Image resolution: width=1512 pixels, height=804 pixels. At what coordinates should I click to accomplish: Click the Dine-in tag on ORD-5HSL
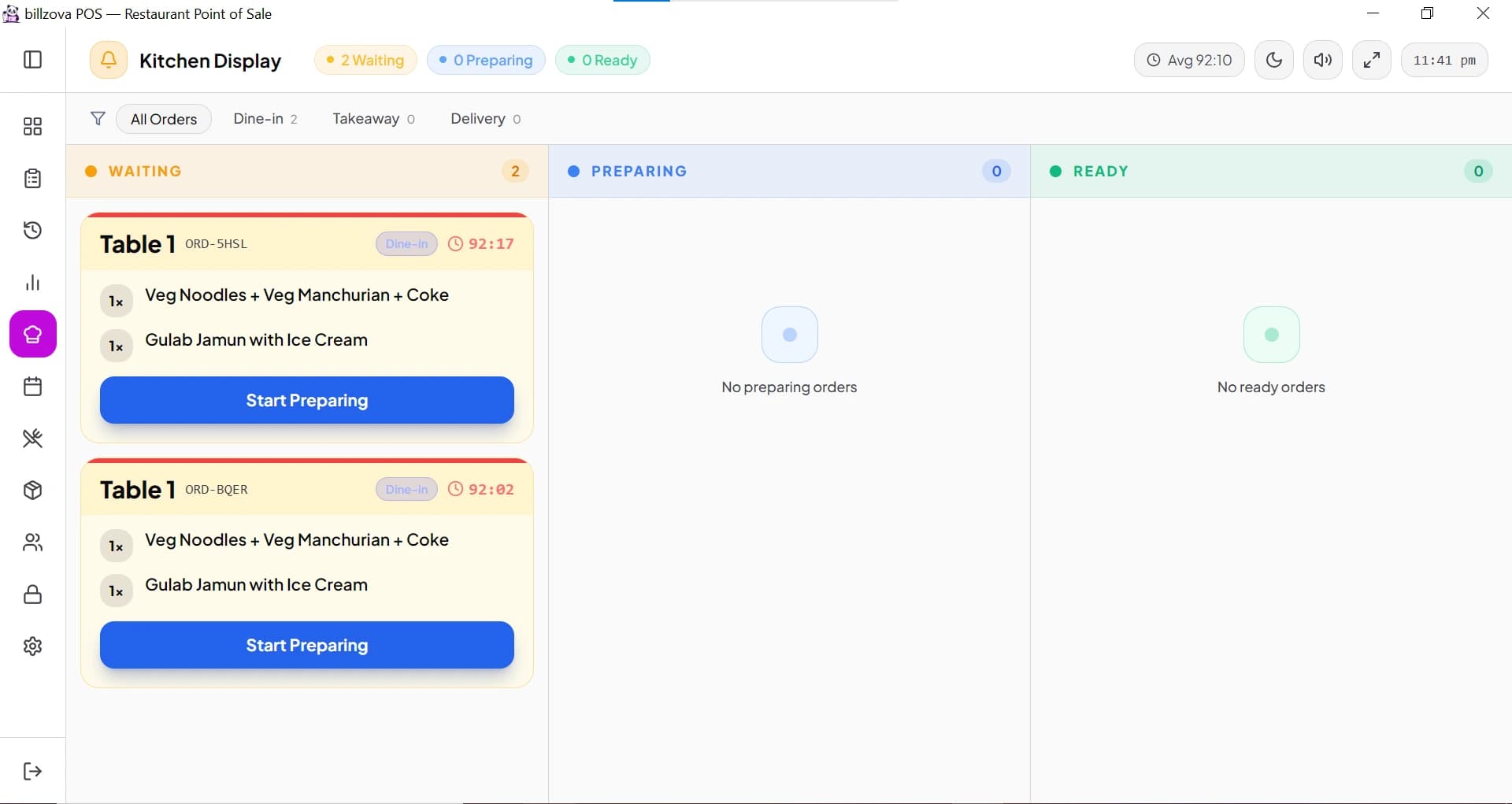point(406,244)
